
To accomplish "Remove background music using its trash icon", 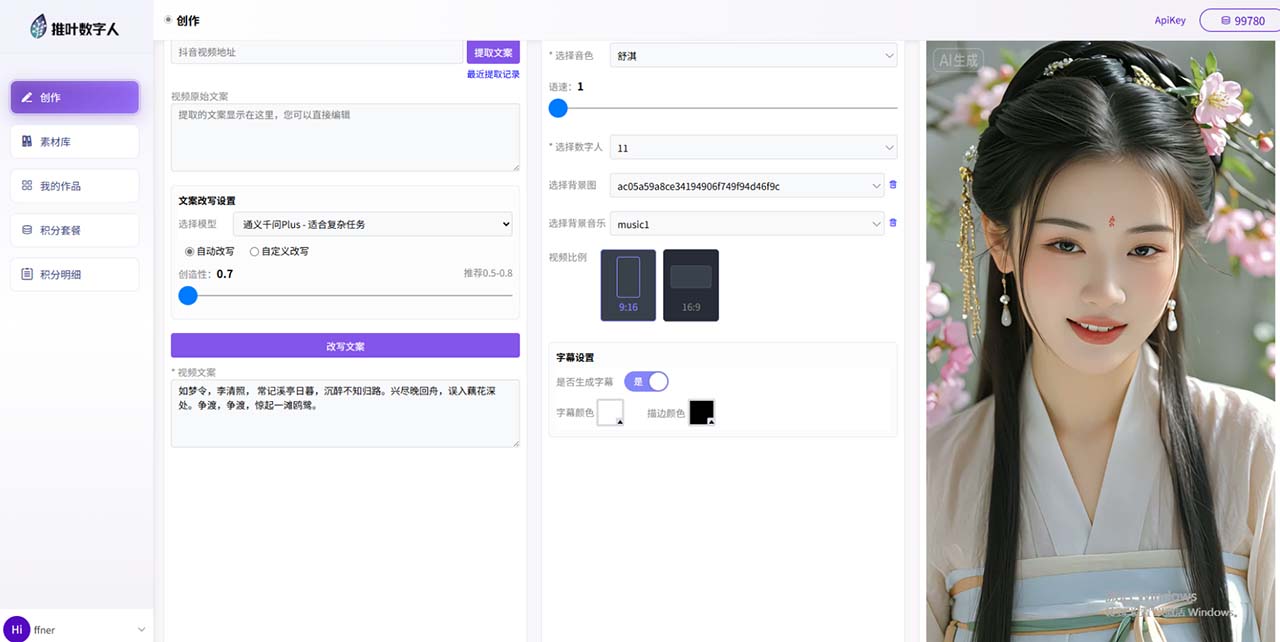I will [x=893, y=223].
